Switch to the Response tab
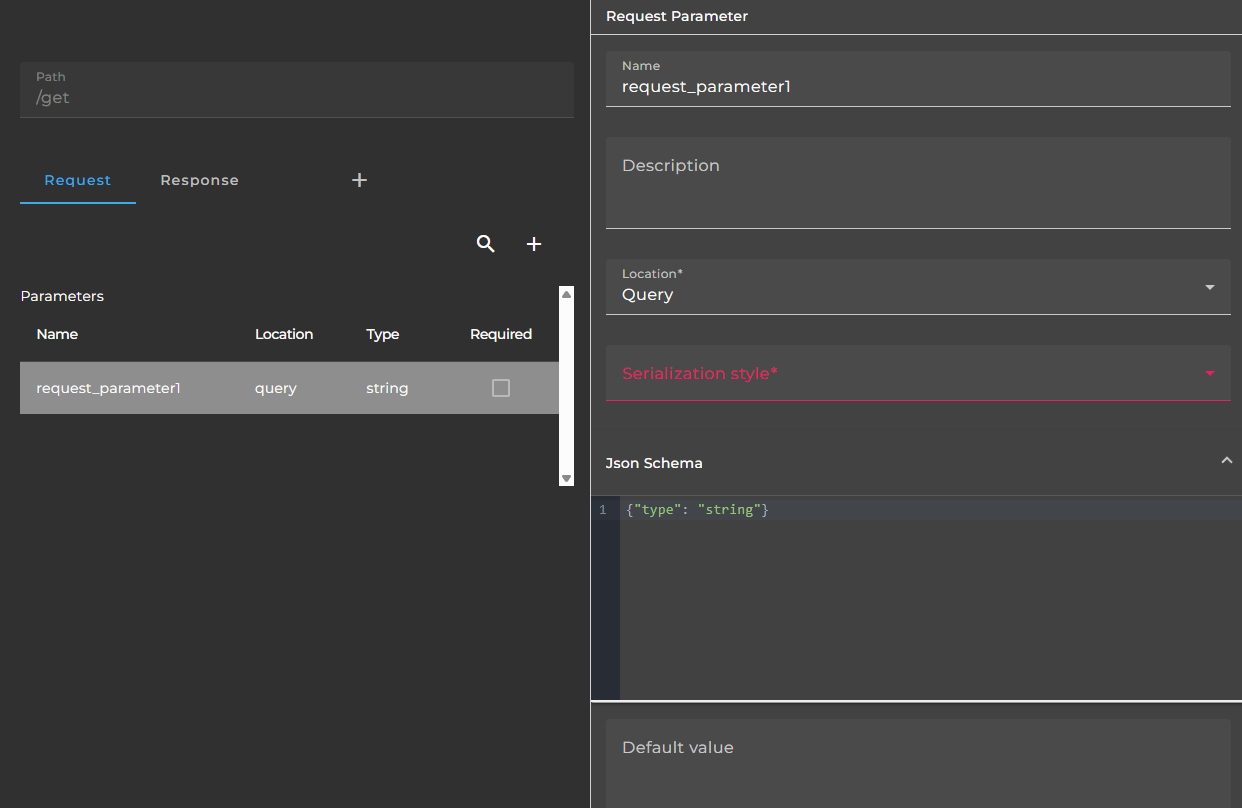 pyautogui.click(x=200, y=180)
